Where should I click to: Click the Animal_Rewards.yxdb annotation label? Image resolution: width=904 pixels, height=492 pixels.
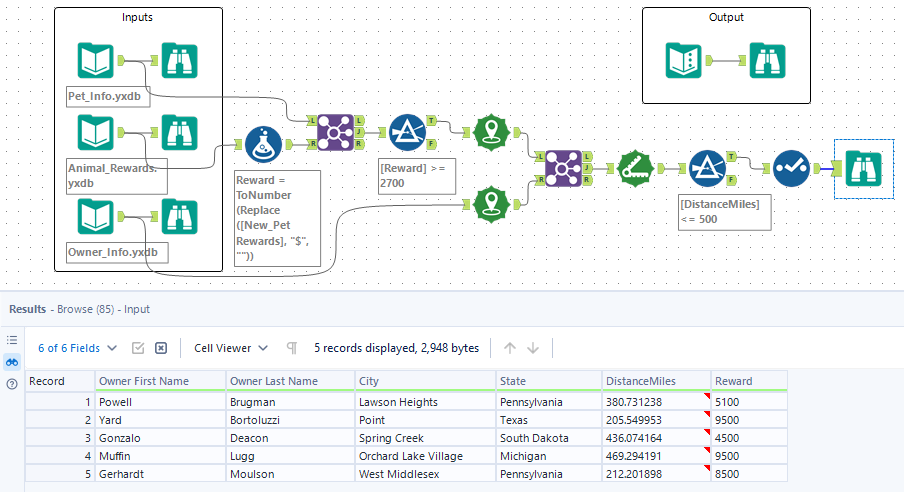point(117,176)
